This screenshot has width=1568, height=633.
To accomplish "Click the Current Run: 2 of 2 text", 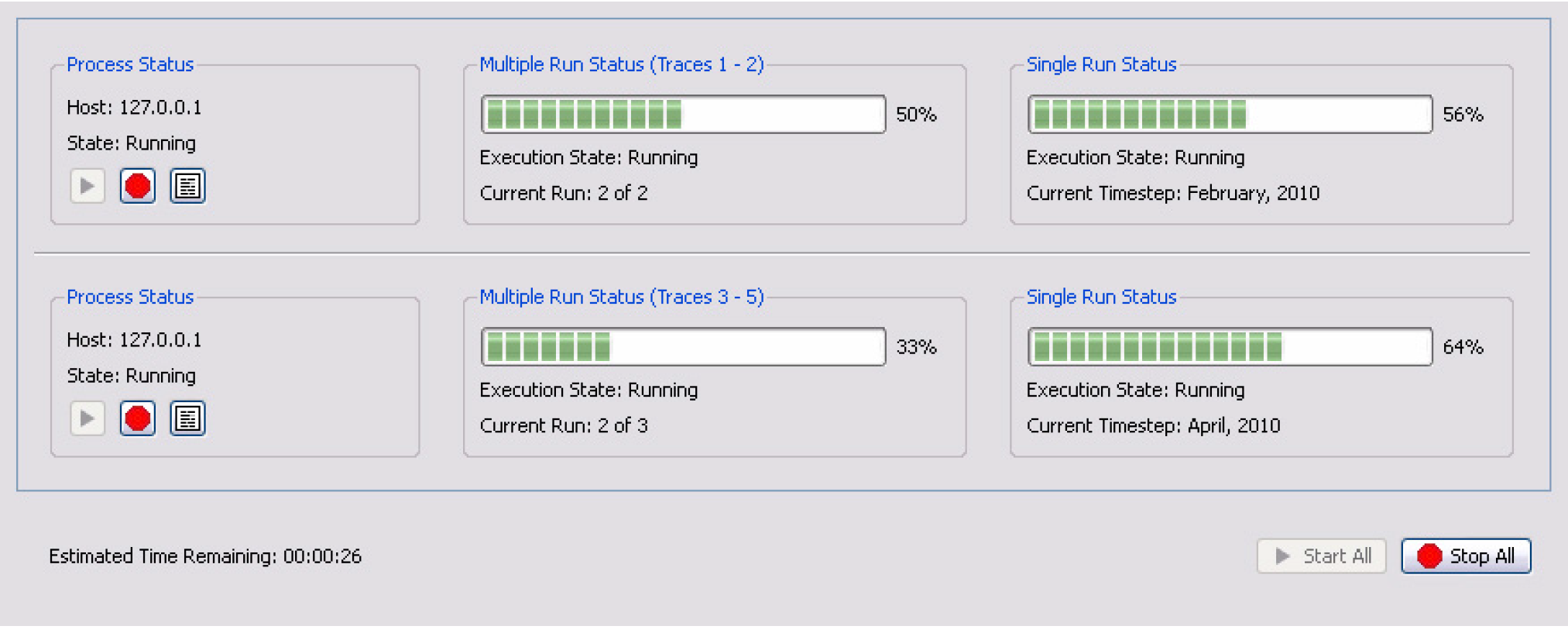I will tap(564, 194).
